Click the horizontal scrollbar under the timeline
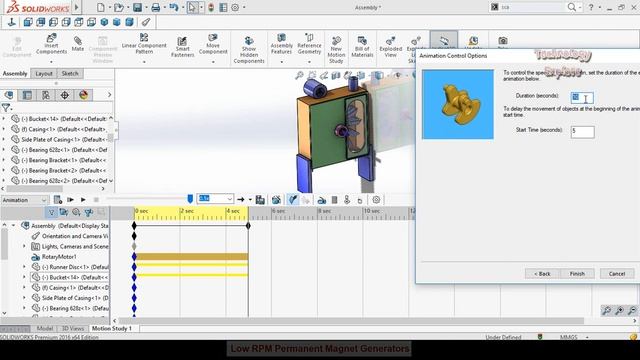The width and height of the screenshot is (640, 360). (x=351, y=321)
